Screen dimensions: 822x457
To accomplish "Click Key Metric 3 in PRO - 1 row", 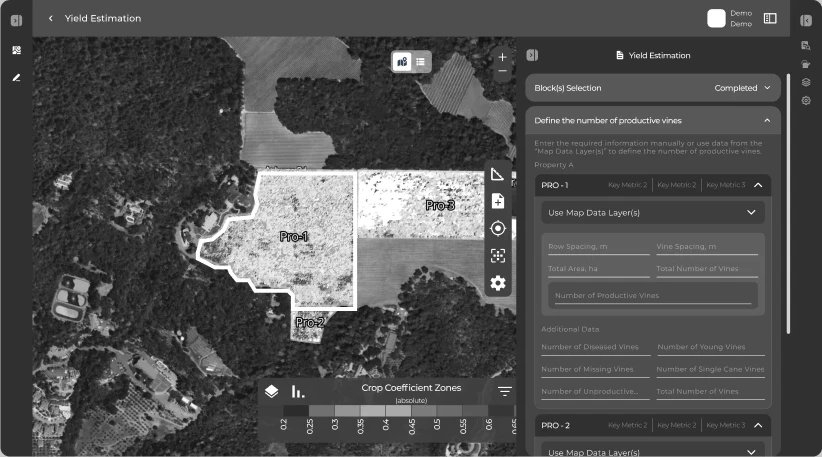I will [726, 185].
